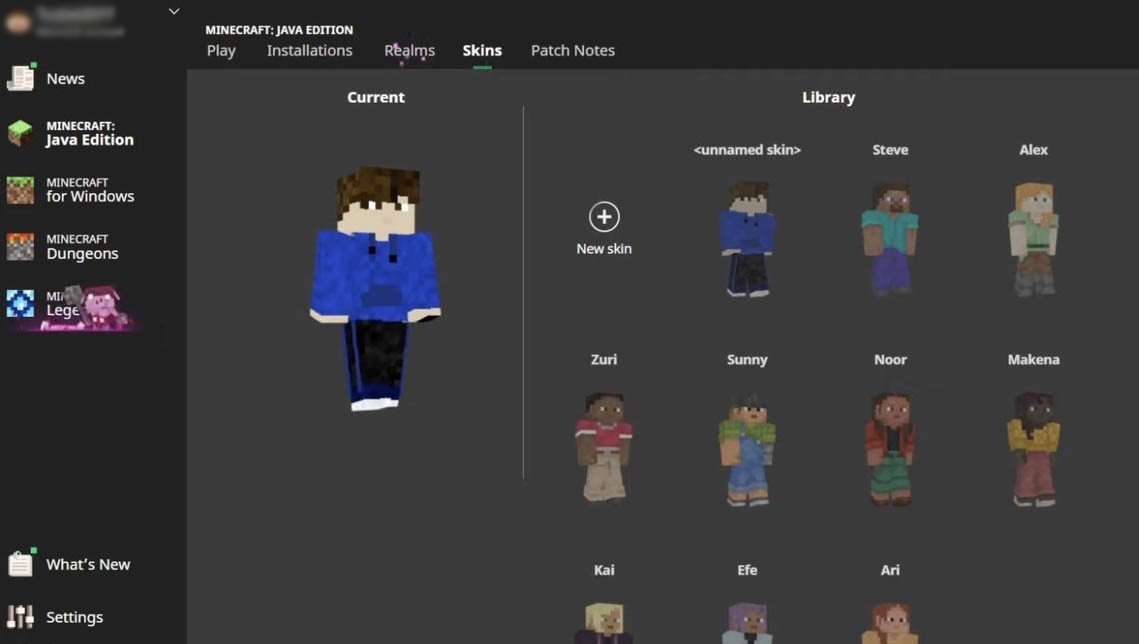Choose the Alex skin from library
This screenshot has width=1139, height=644.
[x=1033, y=239]
